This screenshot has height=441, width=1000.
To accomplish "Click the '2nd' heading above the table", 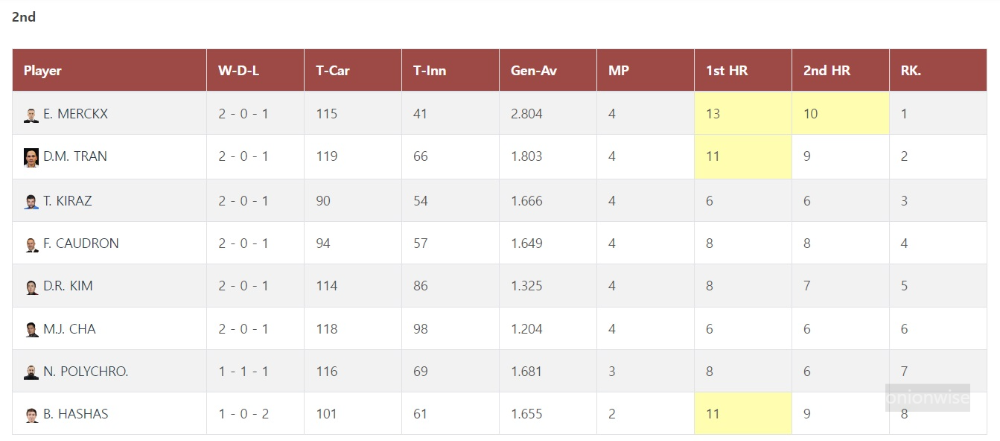I will [24, 17].
